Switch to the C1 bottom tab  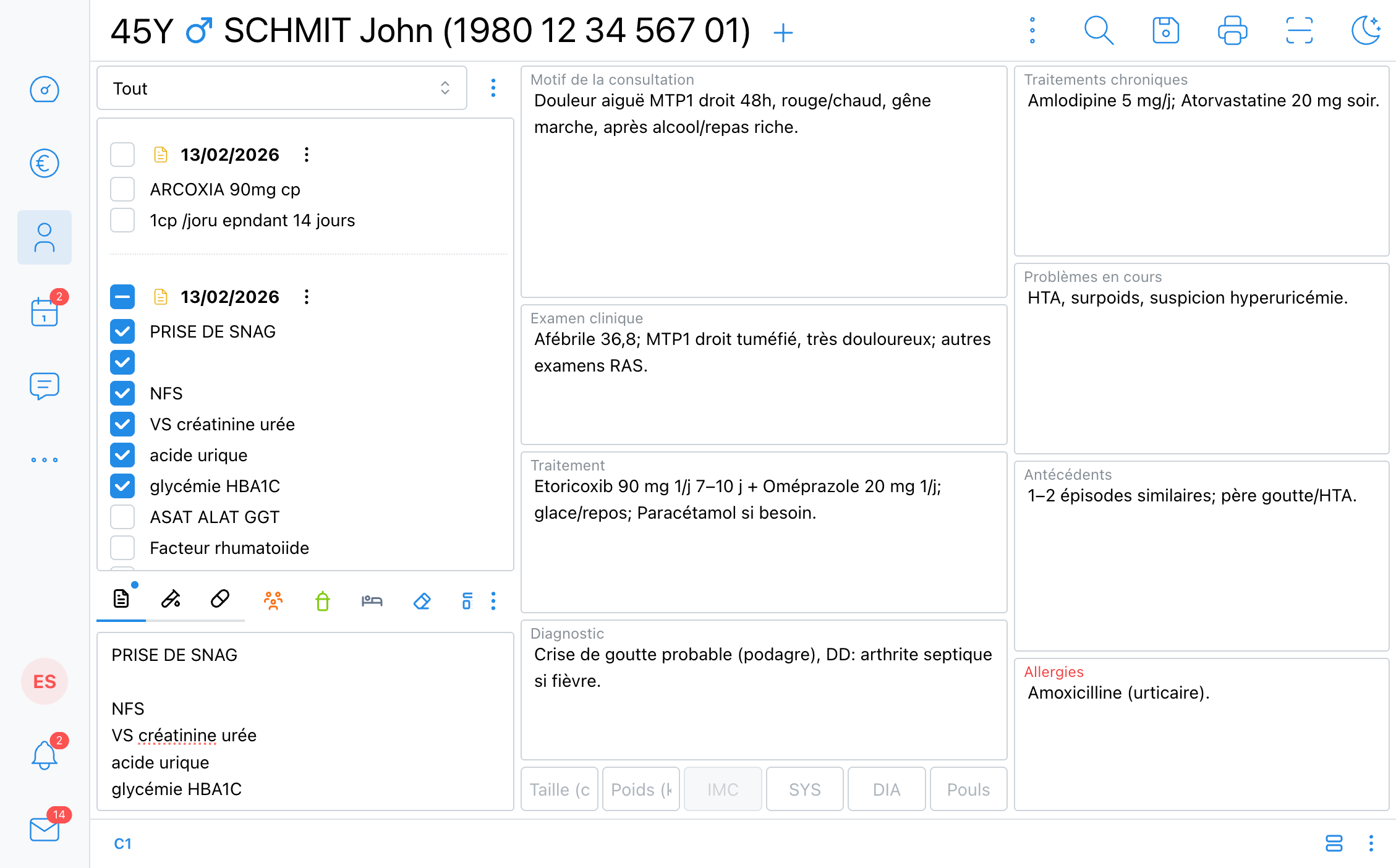122,844
